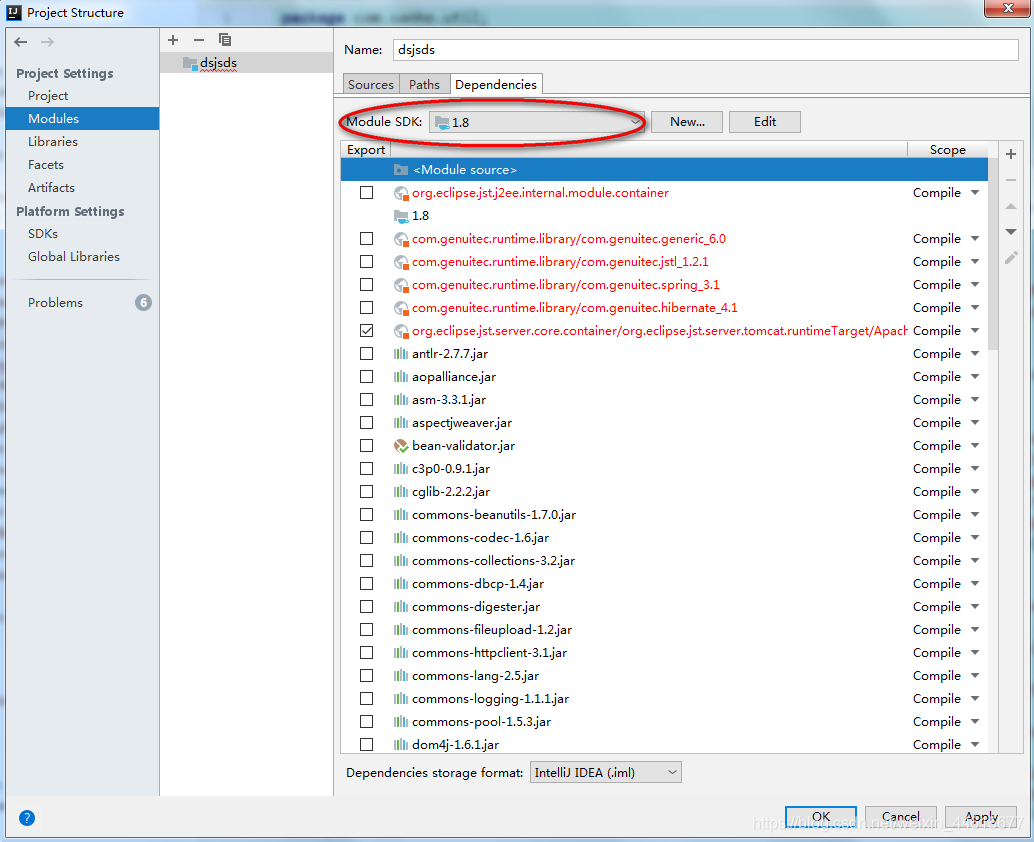The width and height of the screenshot is (1034, 842).
Task: Change the scope of asm-3.3.1.jar
Action: (975, 400)
